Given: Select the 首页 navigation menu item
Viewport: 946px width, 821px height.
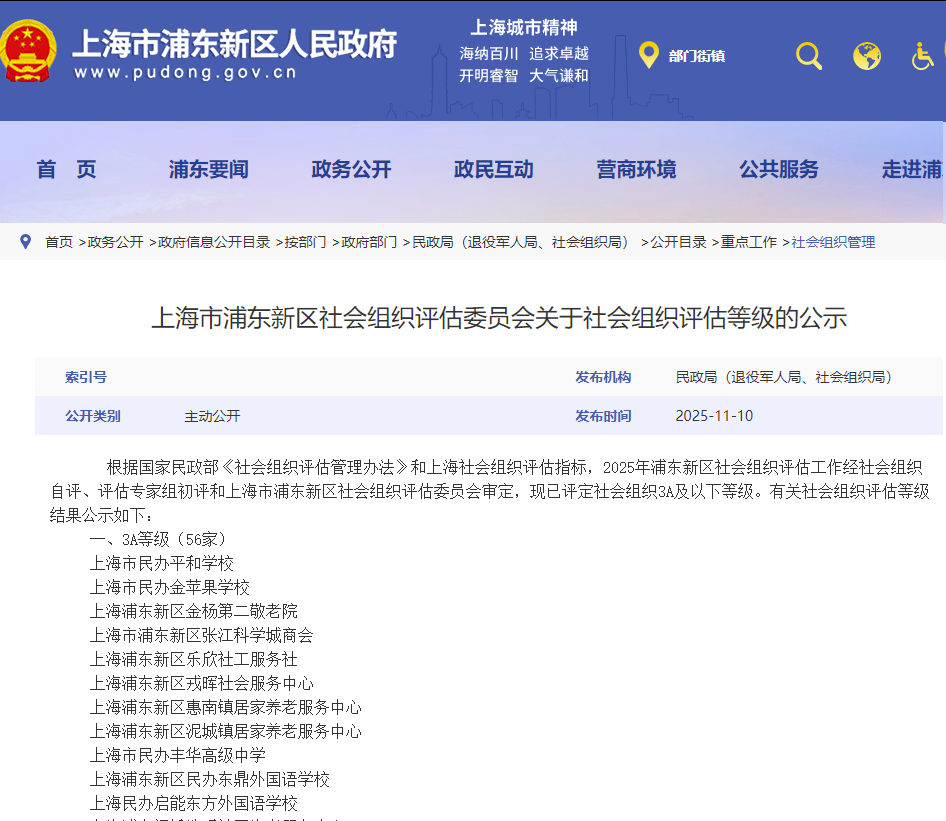Looking at the screenshot, I should [x=65, y=171].
